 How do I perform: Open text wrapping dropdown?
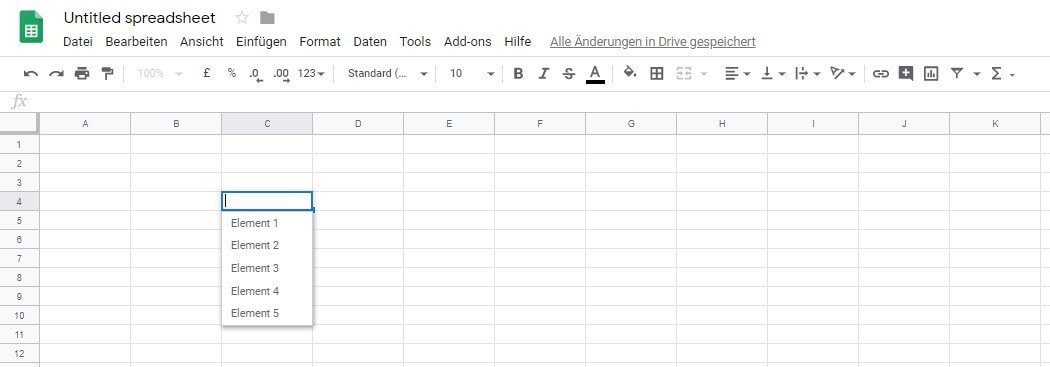click(x=808, y=74)
